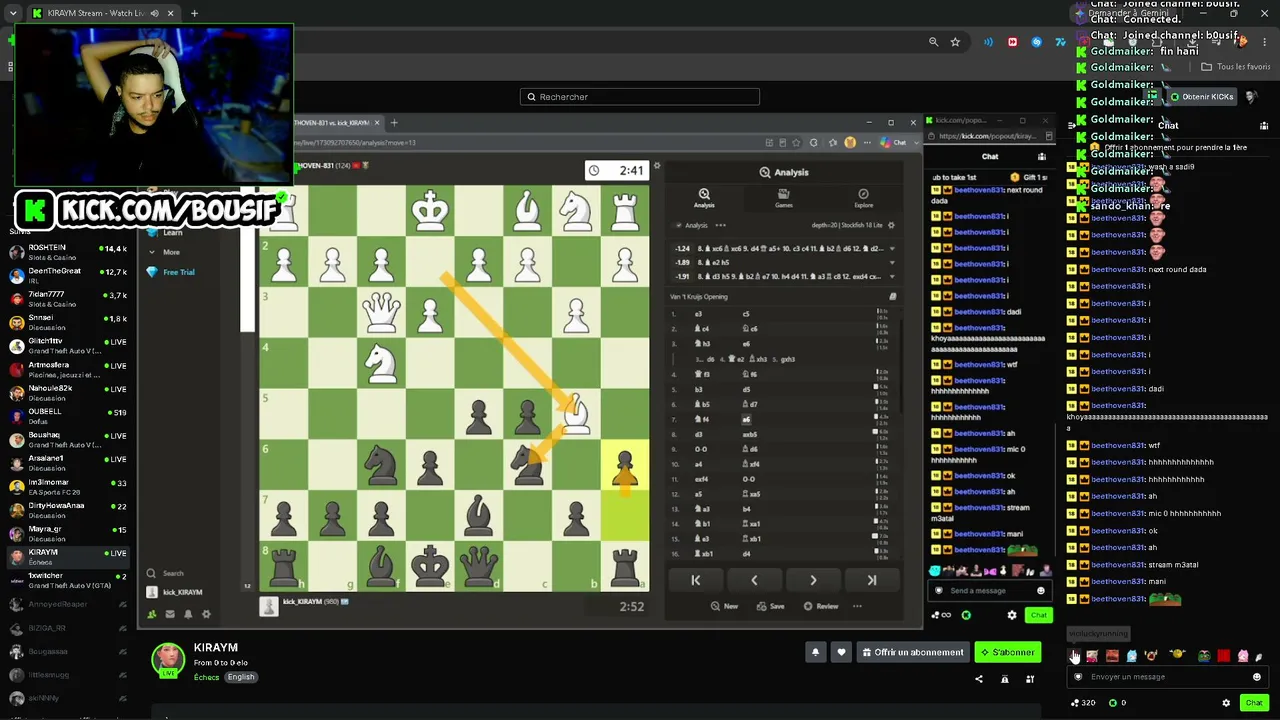Open game Review

pyautogui.click(x=822, y=606)
